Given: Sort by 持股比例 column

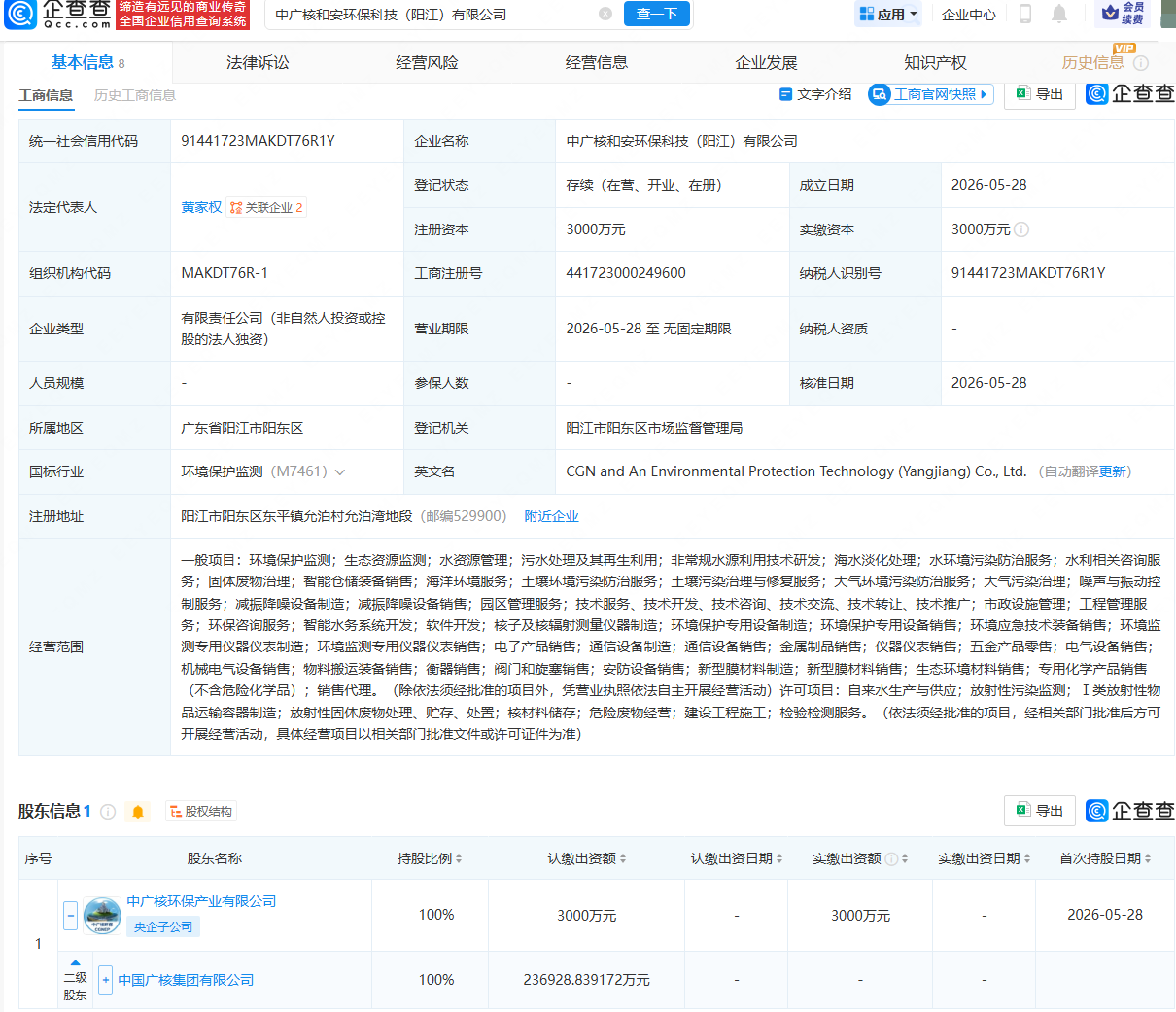Looking at the screenshot, I should (x=459, y=858).
